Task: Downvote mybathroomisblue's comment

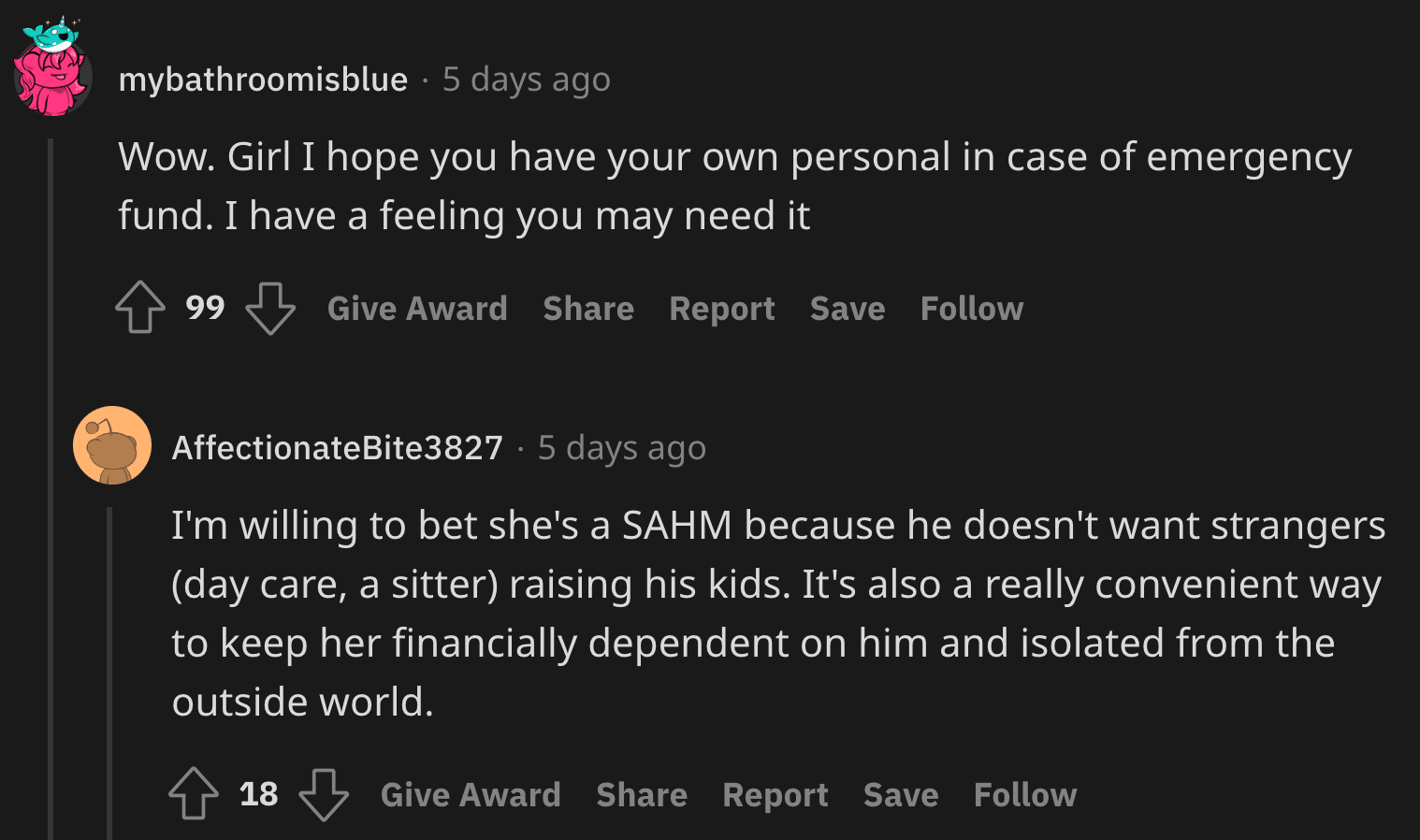Action: [x=270, y=308]
